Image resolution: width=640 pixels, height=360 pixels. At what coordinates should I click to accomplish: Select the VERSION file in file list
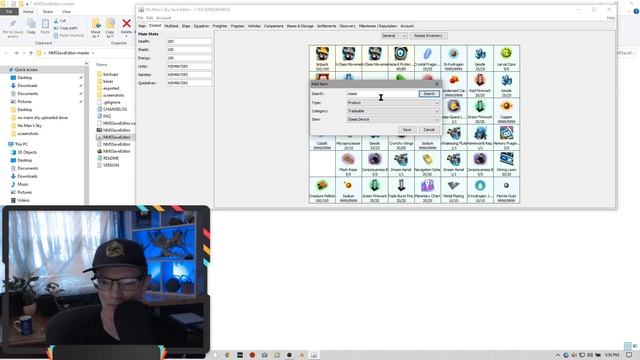coord(111,165)
